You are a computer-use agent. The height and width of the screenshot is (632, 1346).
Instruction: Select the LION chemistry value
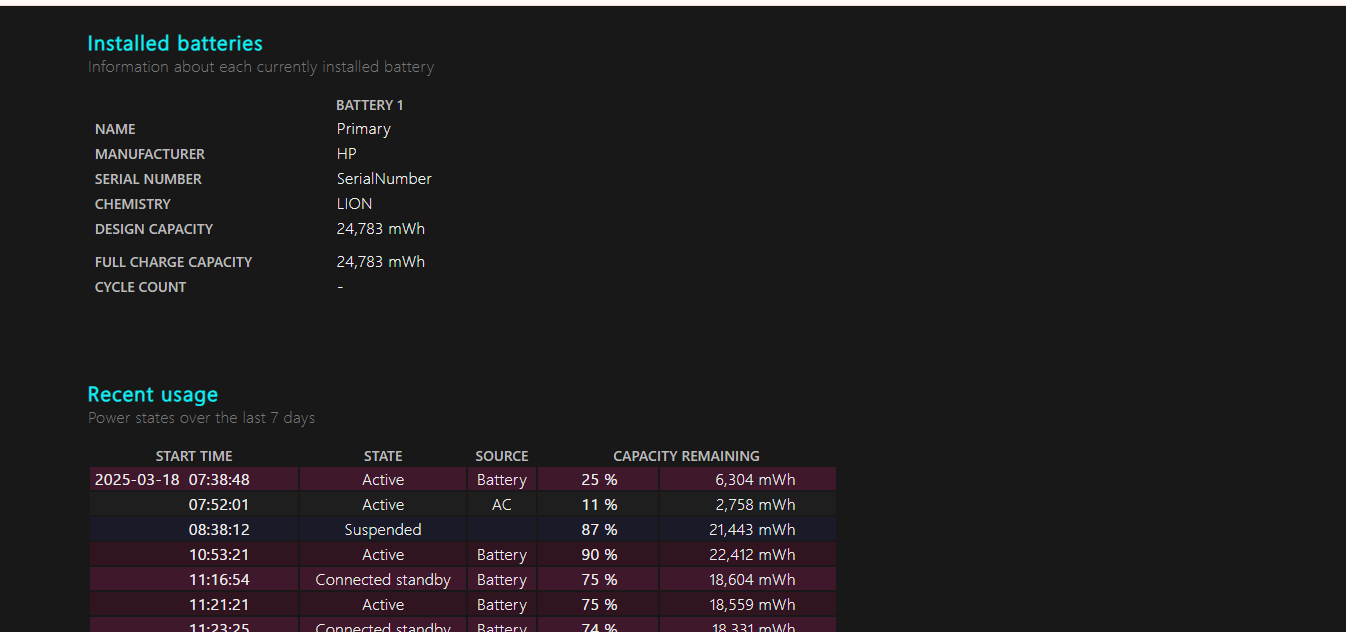tap(354, 204)
